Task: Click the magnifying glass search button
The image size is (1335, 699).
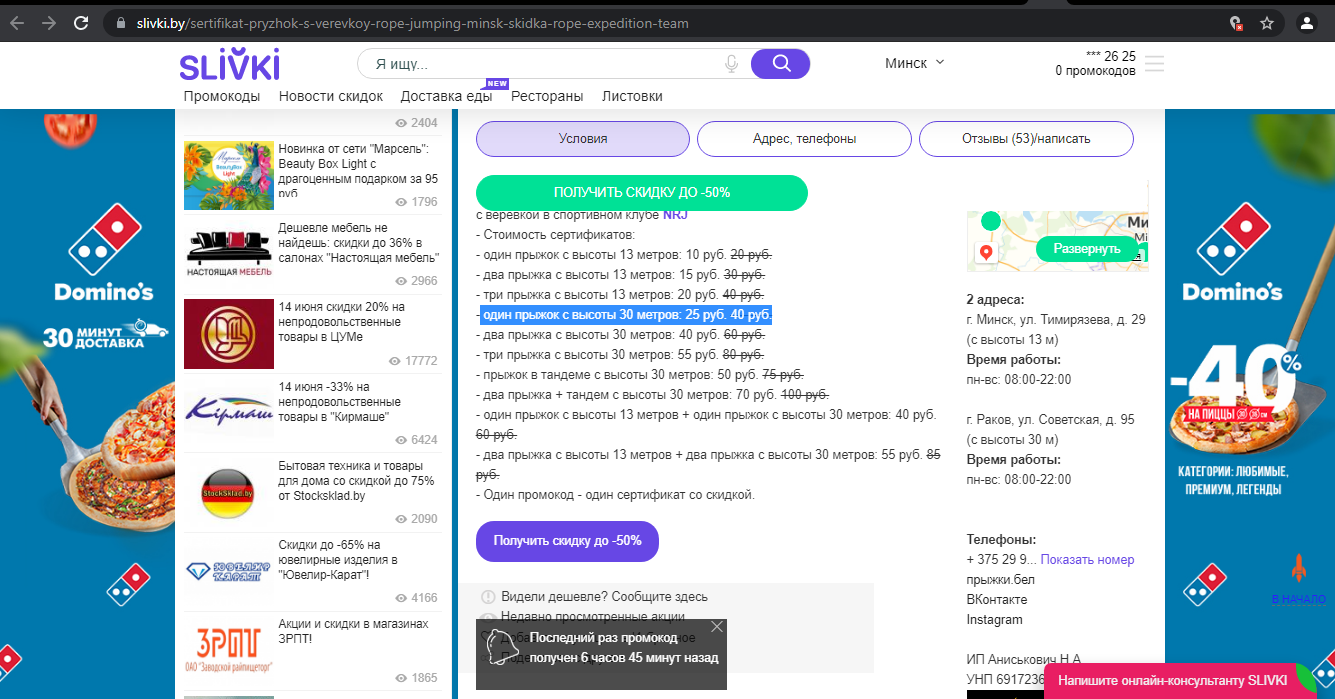Action: click(780, 64)
